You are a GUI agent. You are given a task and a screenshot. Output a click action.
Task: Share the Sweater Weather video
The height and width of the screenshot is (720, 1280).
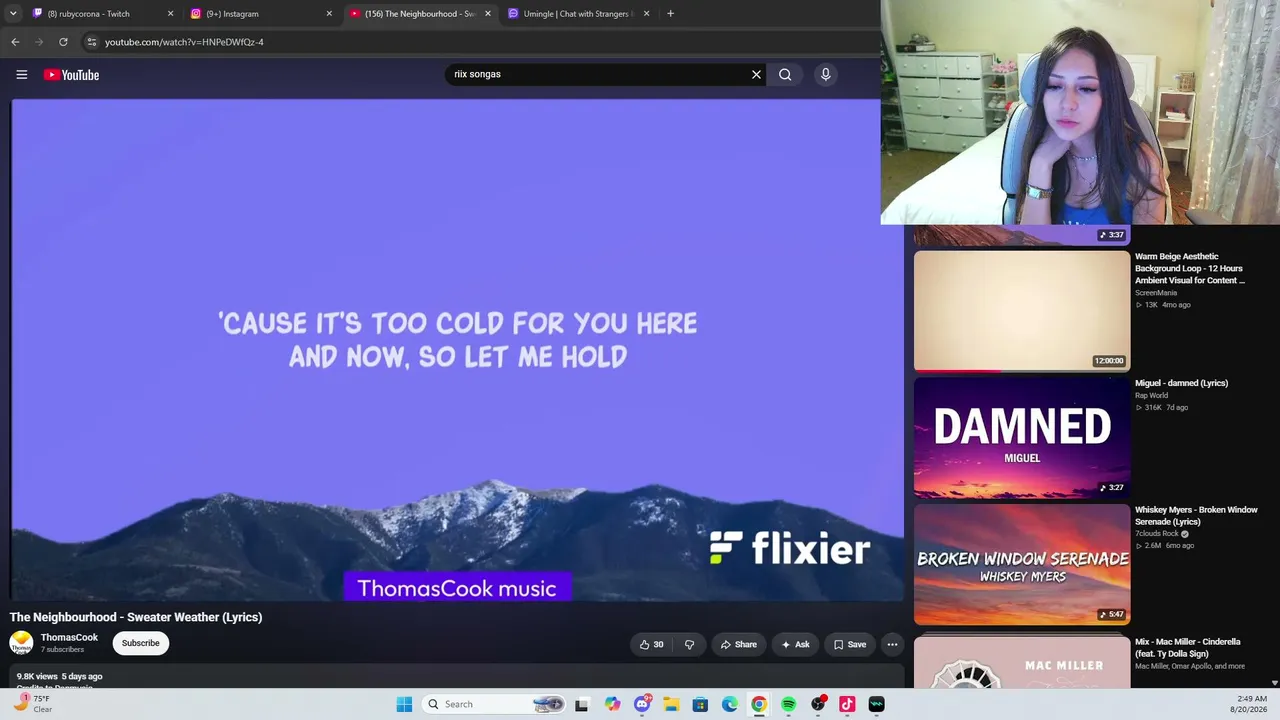[739, 644]
